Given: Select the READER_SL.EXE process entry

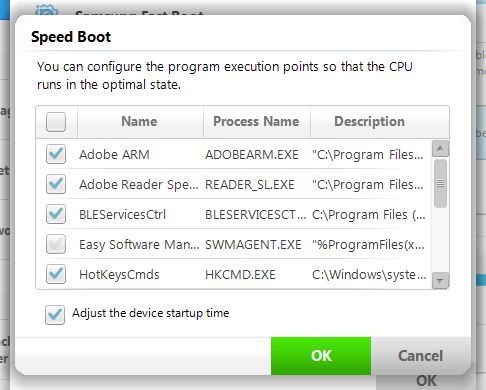Looking at the screenshot, I should 250,185.
